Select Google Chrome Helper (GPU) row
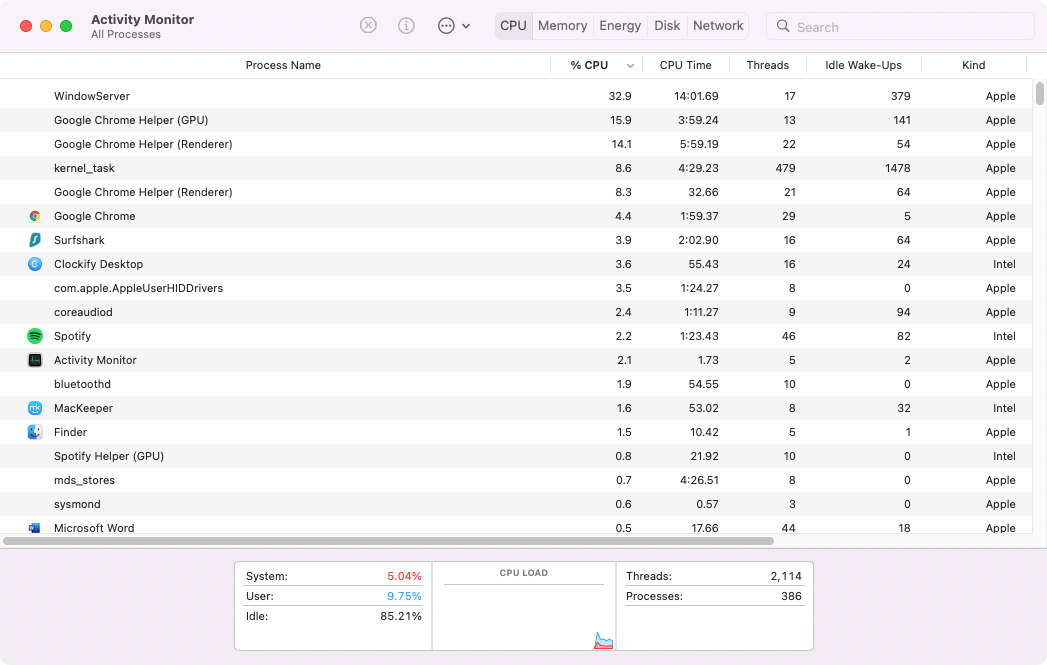 click(x=516, y=120)
